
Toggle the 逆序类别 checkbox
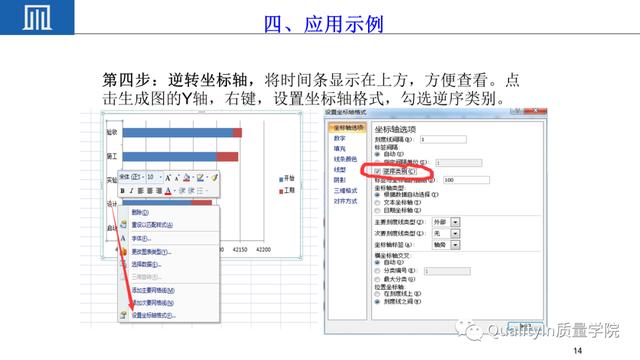[x=378, y=171]
